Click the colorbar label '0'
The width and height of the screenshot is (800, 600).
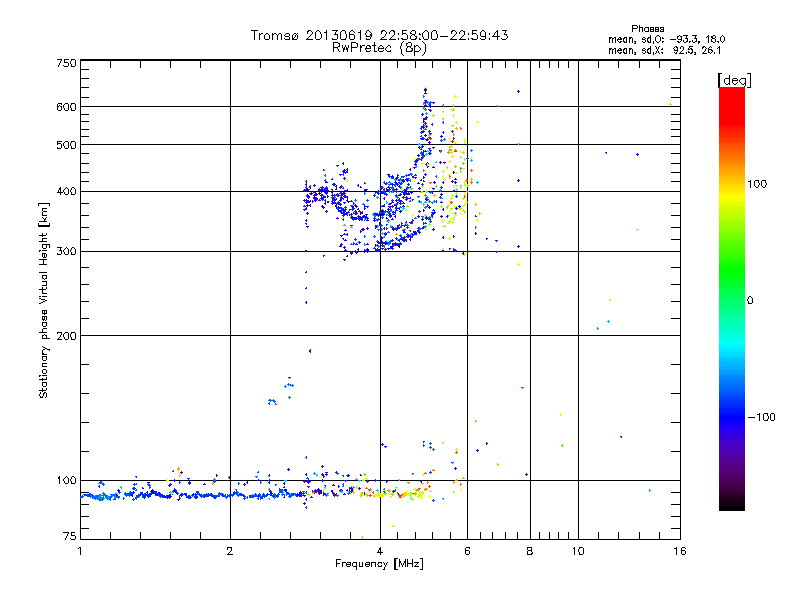pyautogui.click(x=750, y=301)
